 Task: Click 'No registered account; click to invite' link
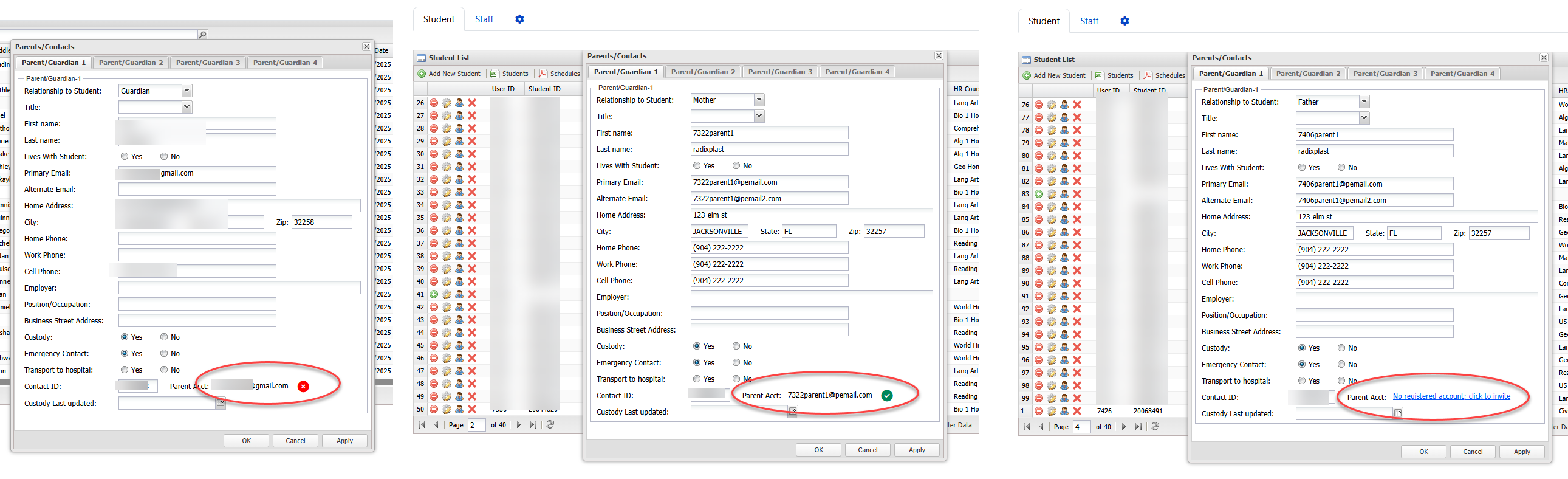coord(1451,396)
